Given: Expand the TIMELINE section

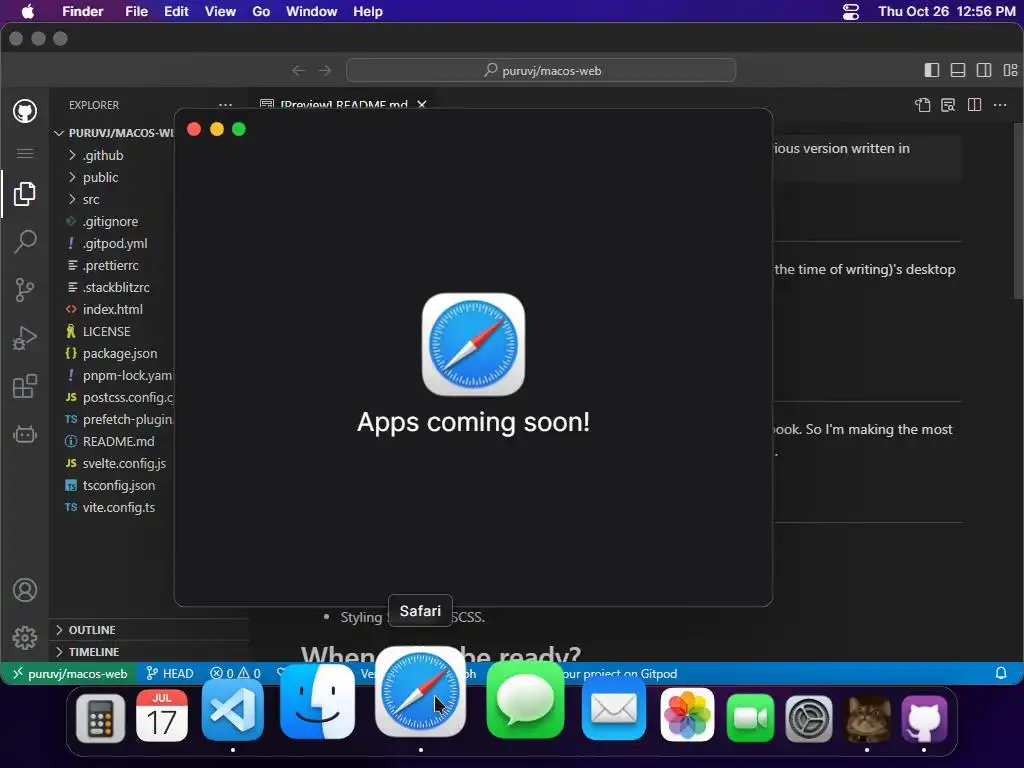Looking at the screenshot, I should tap(149, 652).
